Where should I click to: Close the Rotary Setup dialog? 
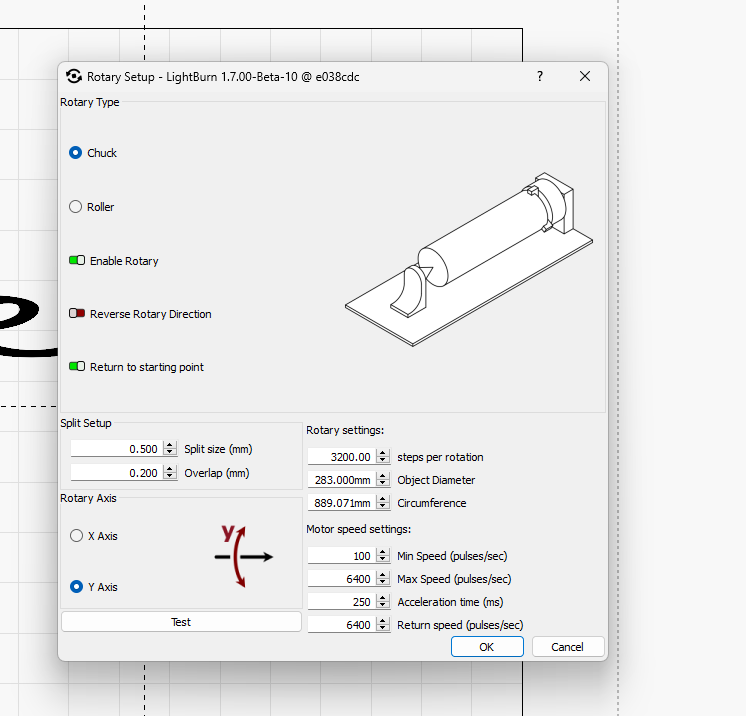pos(585,76)
